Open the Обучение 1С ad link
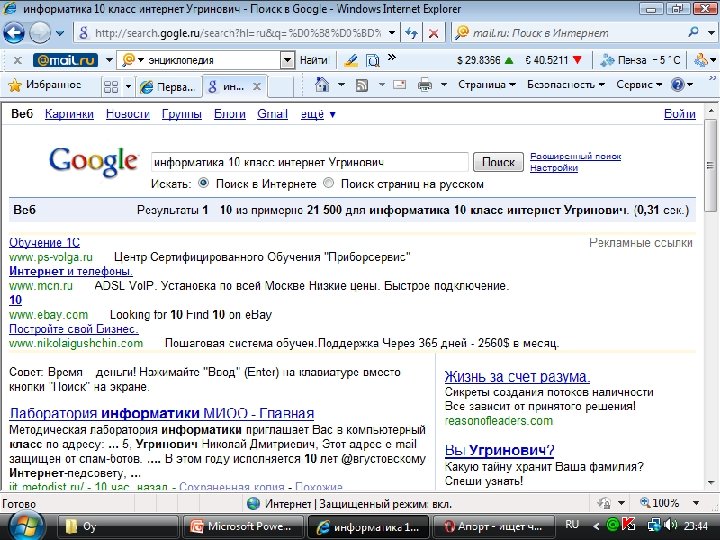The width and height of the screenshot is (720, 540). point(45,242)
